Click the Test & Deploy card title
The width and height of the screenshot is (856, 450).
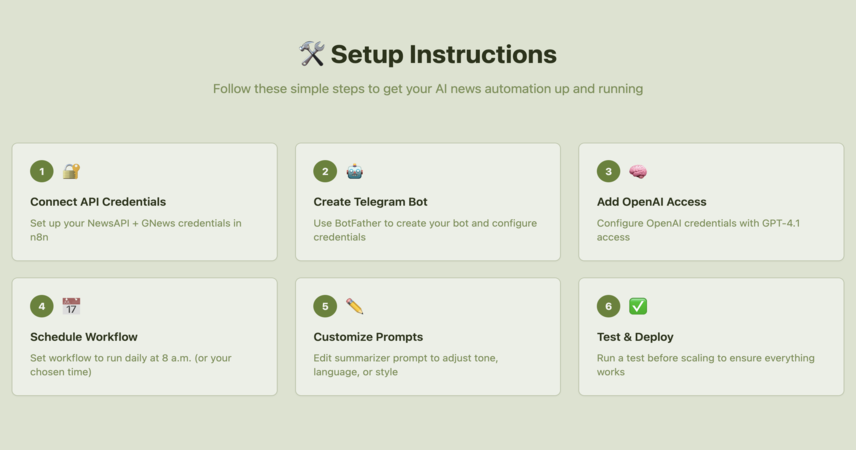pyautogui.click(x=635, y=337)
